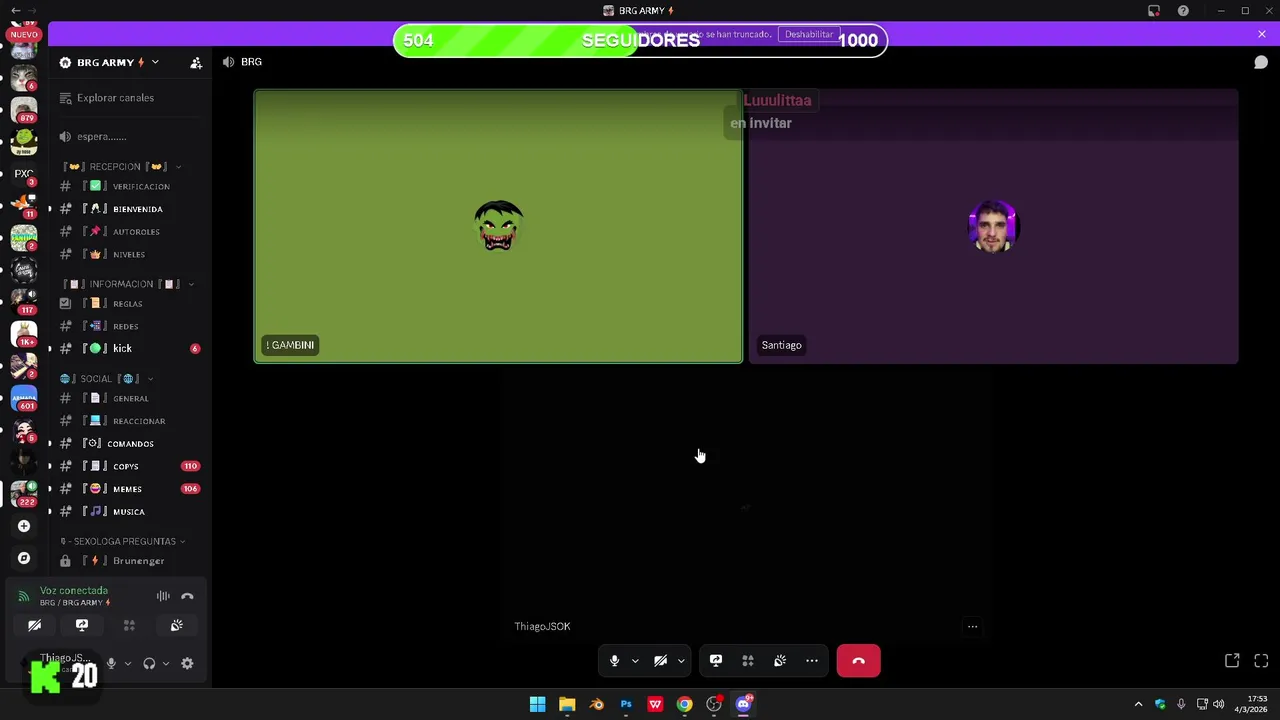Open input device options beside user panel microphone
The image size is (1280, 720).
127,663
